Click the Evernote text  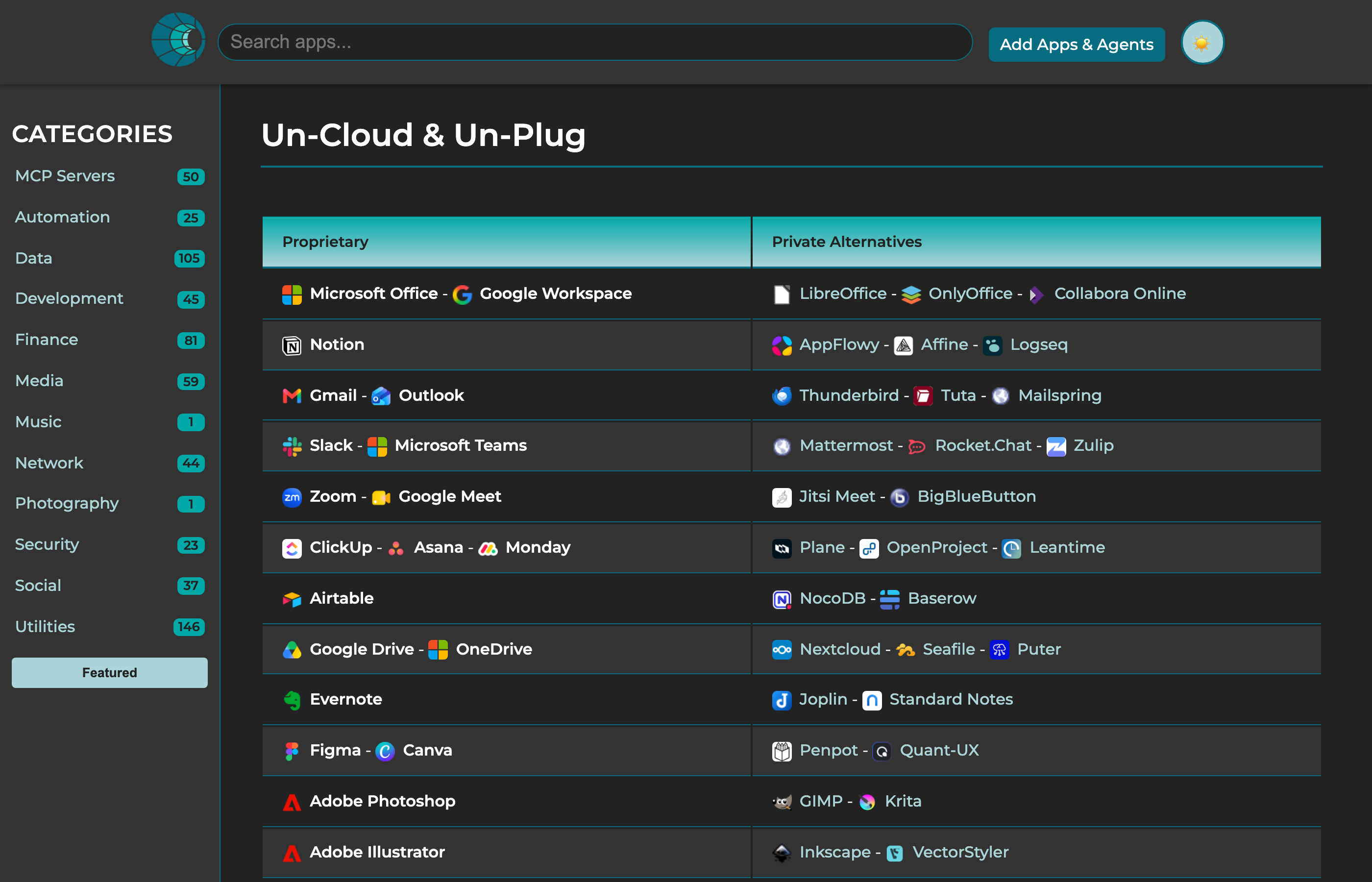pos(346,699)
